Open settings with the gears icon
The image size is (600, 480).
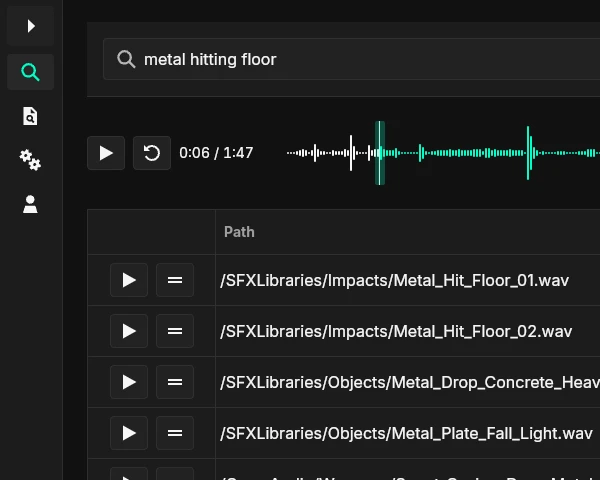(30, 160)
